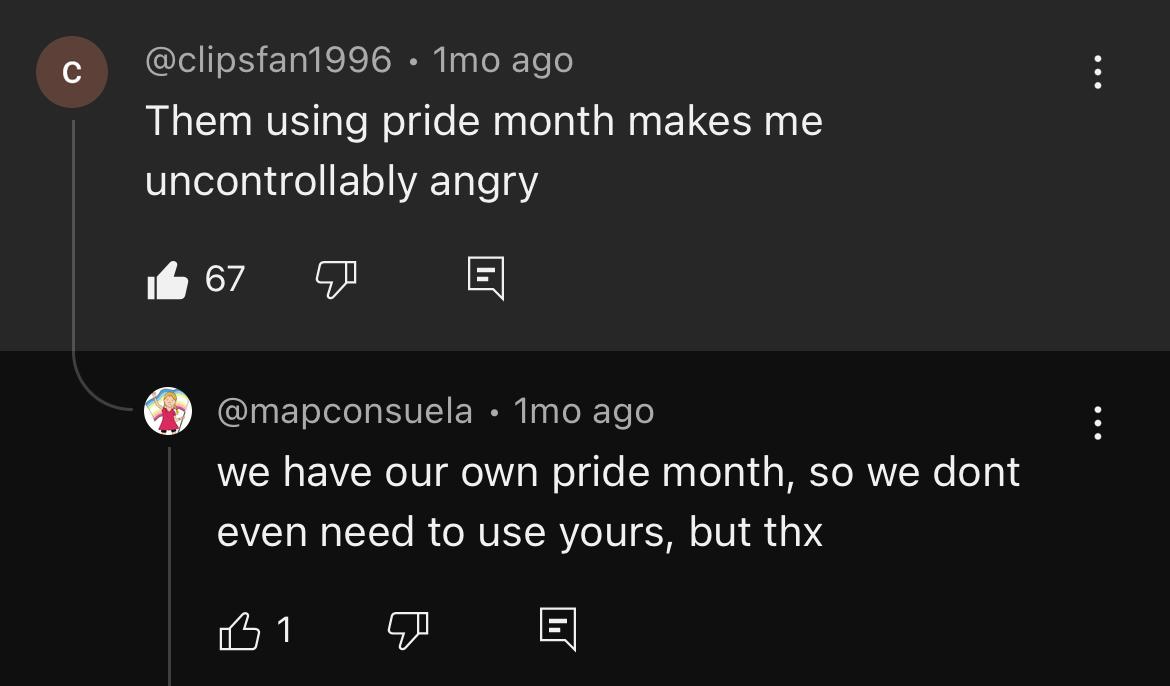This screenshot has width=1170, height=686.
Task: Dislike the pride month angry comment
Action: tap(336, 279)
